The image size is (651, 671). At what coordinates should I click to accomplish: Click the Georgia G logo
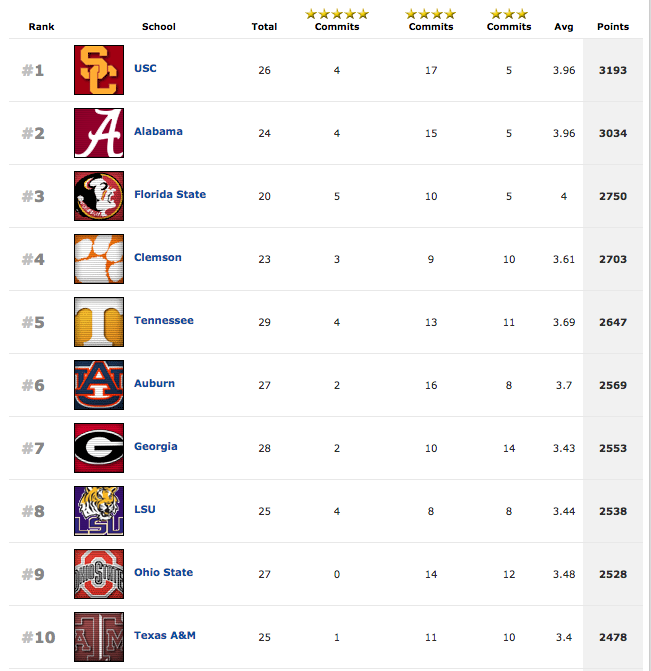[x=99, y=448]
